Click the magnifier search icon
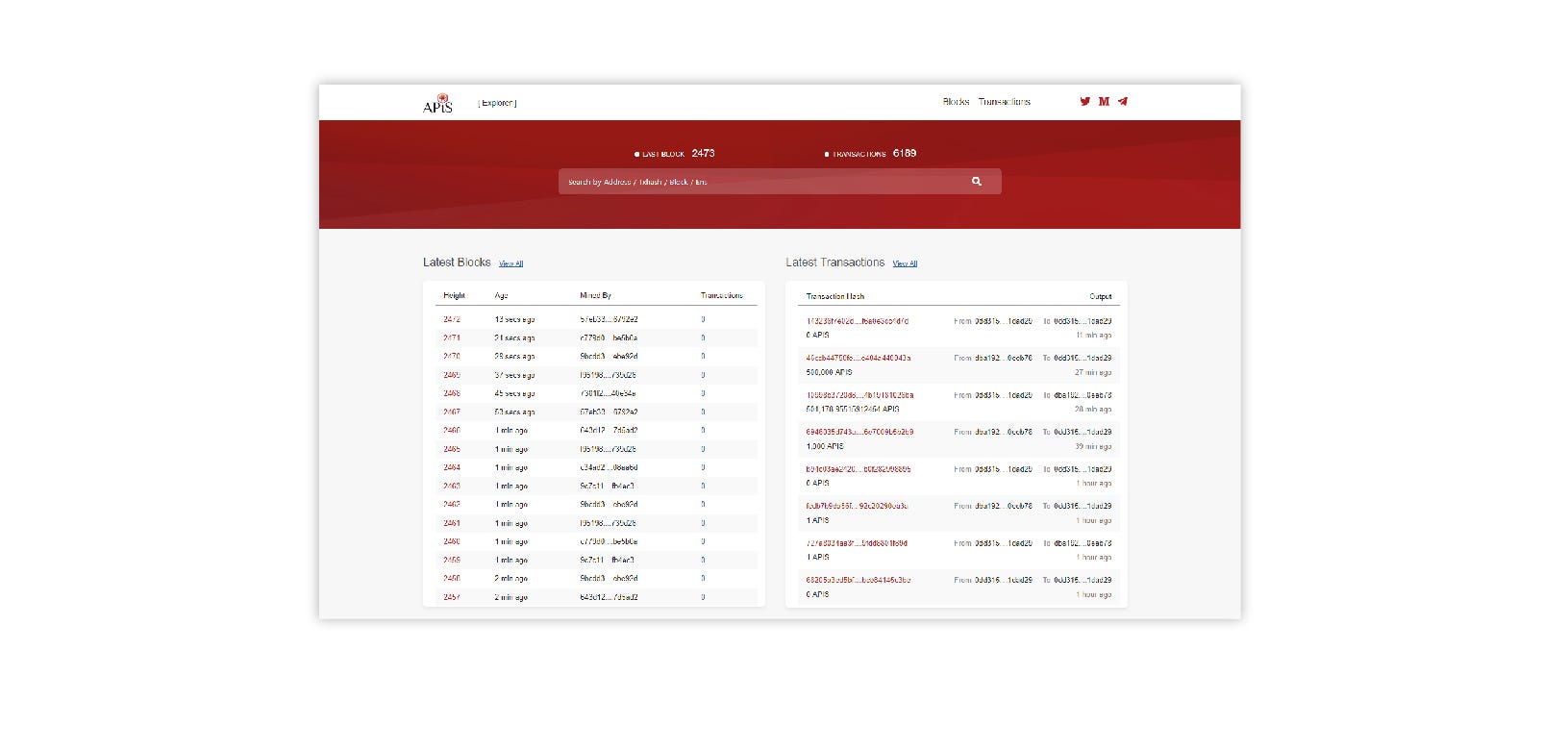 (x=977, y=181)
